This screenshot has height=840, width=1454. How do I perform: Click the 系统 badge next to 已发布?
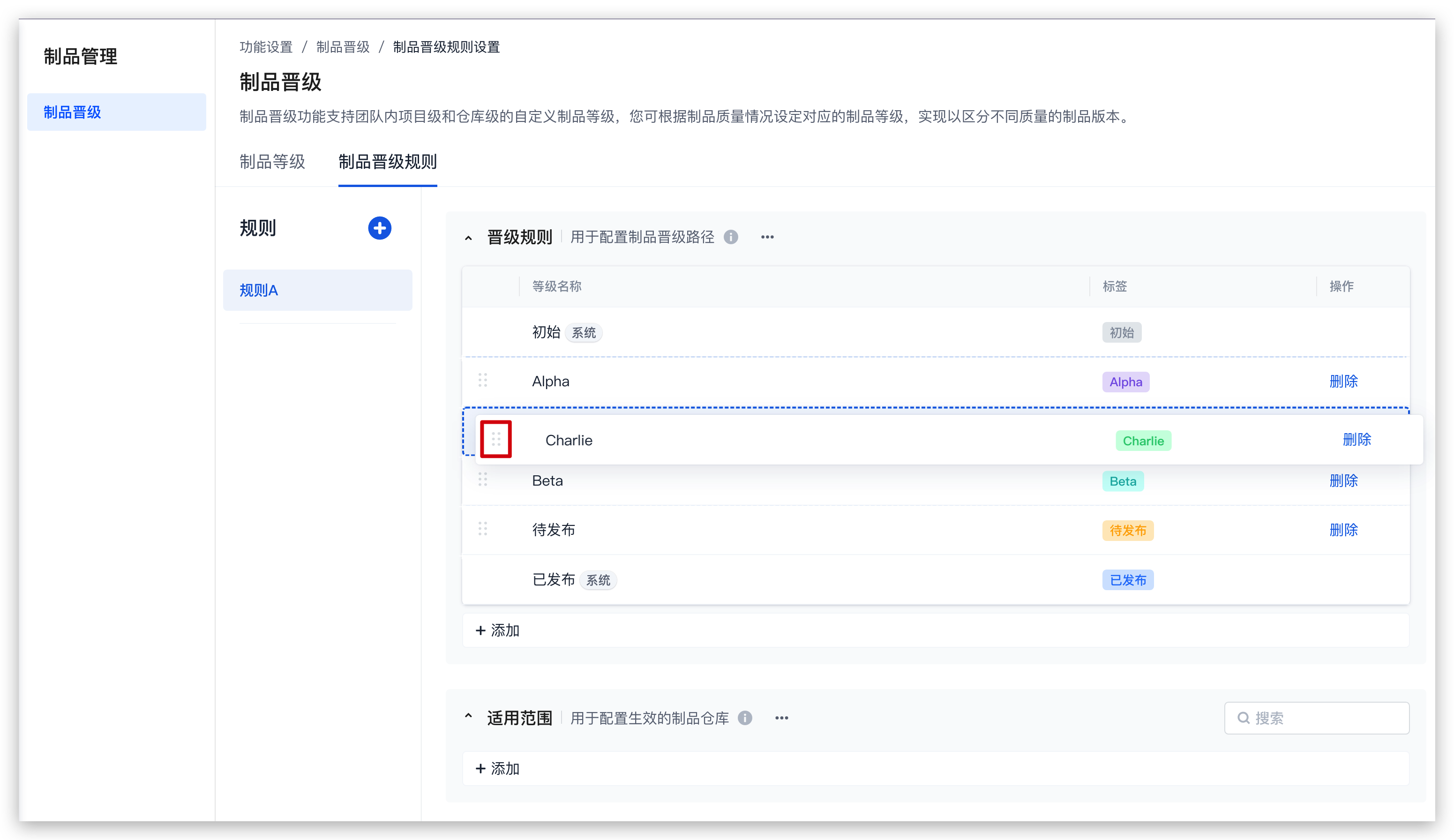coord(598,580)
